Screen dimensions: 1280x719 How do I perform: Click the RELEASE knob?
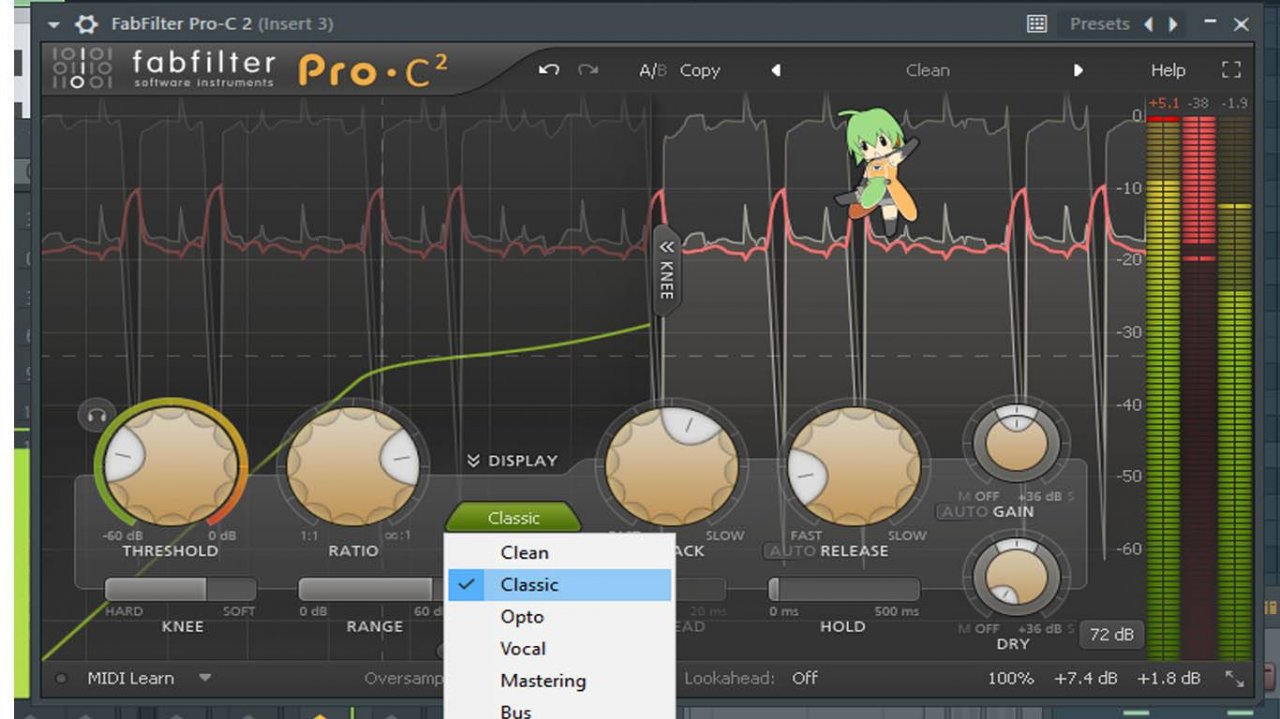[855, 466]
